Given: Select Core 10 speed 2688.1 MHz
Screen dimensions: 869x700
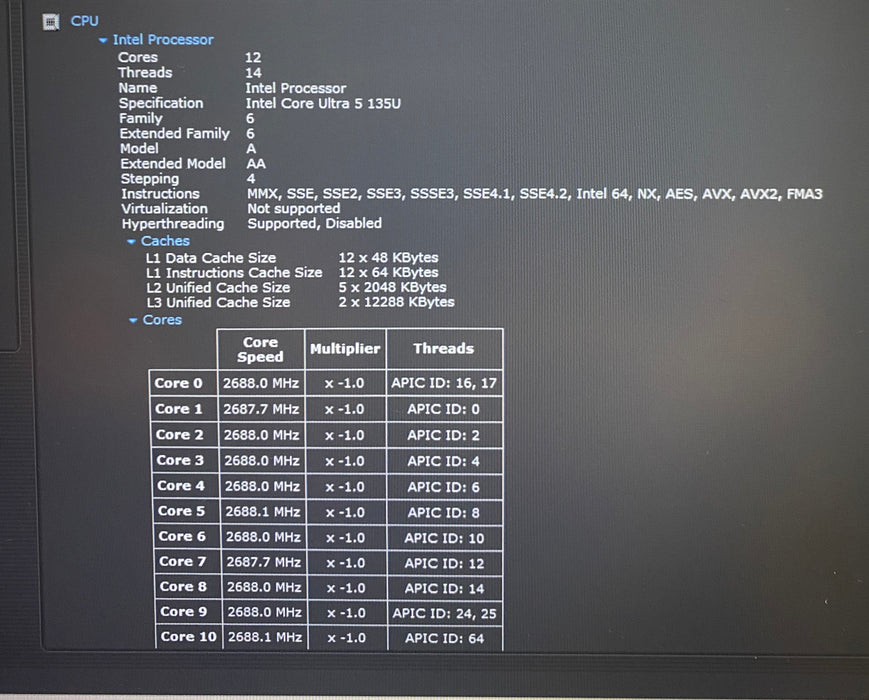Looking at the screenshot, I should point(265,637).
